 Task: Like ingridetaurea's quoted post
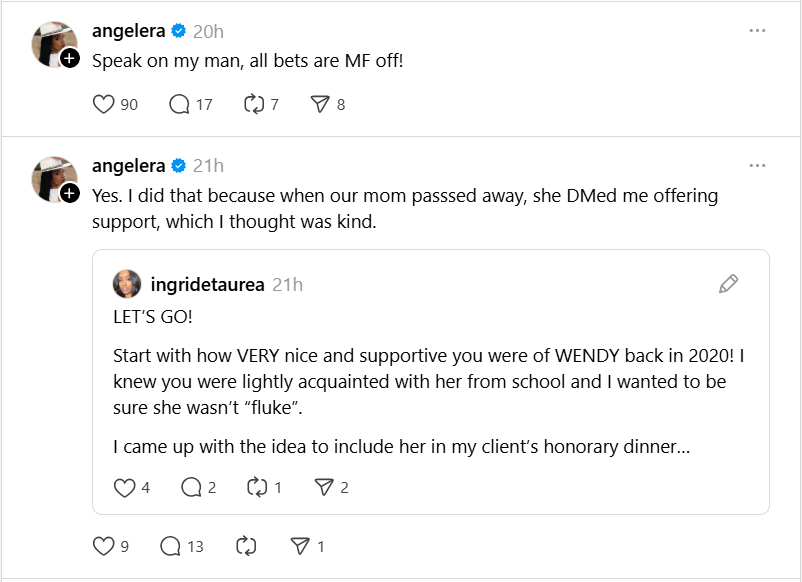124,487
